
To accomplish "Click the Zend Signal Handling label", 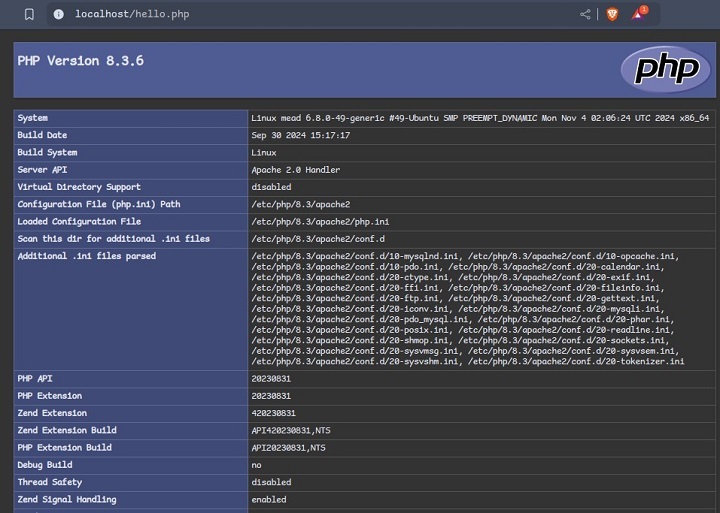I will point(66,499).
